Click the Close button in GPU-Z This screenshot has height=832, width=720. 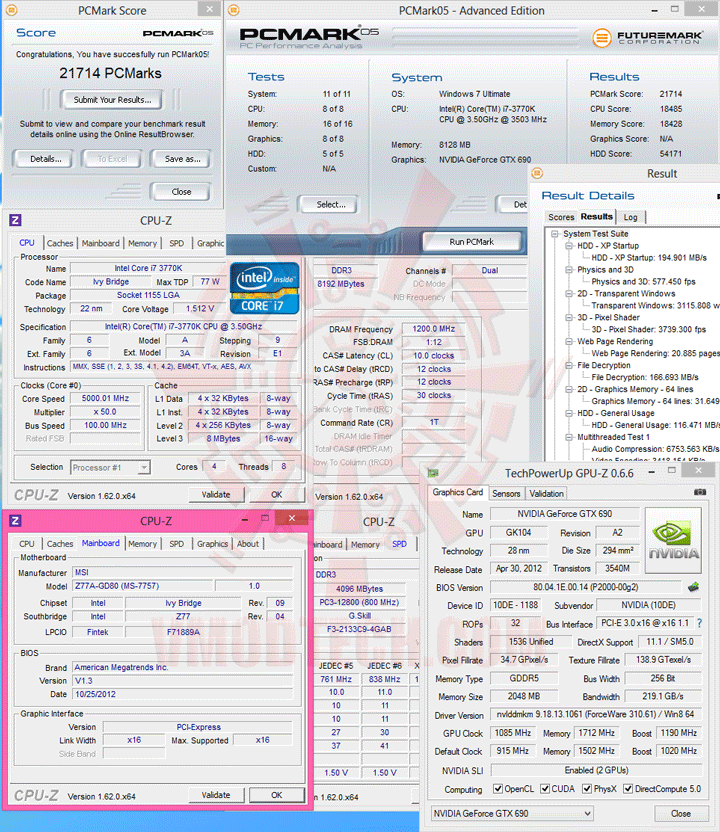pyautogui.click(x=681, y=813)
